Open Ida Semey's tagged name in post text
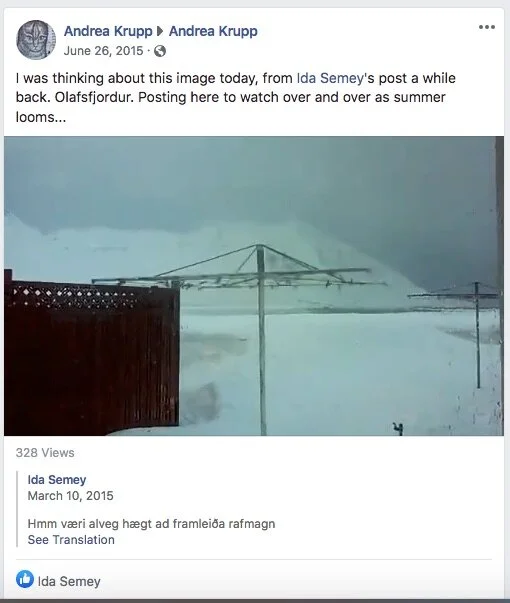Screen dimensions: 510x603 [x=330, y=78]
